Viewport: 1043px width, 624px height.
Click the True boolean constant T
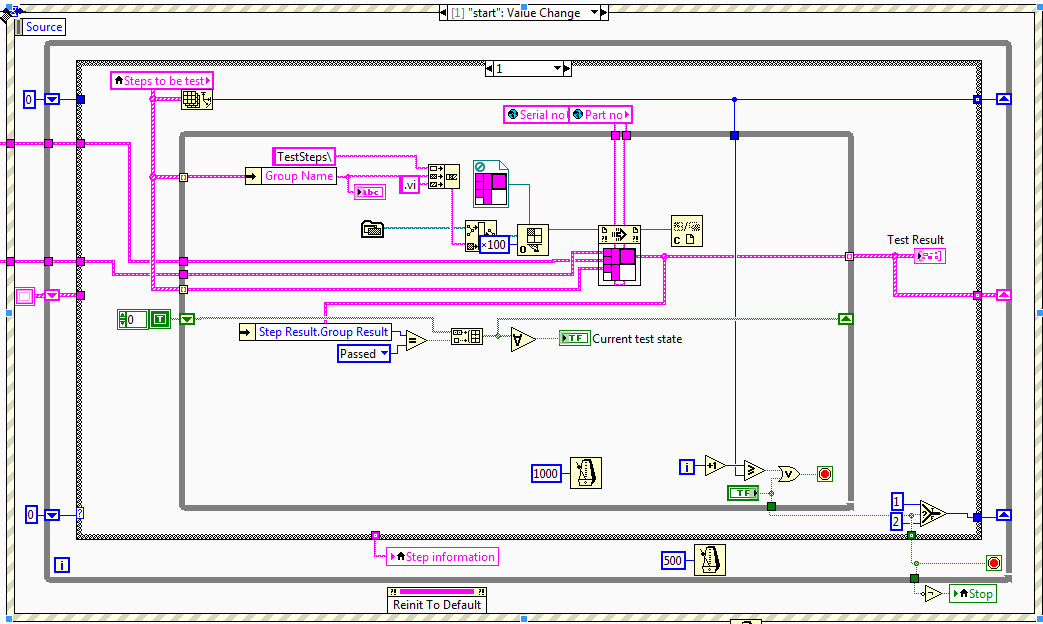160,319
